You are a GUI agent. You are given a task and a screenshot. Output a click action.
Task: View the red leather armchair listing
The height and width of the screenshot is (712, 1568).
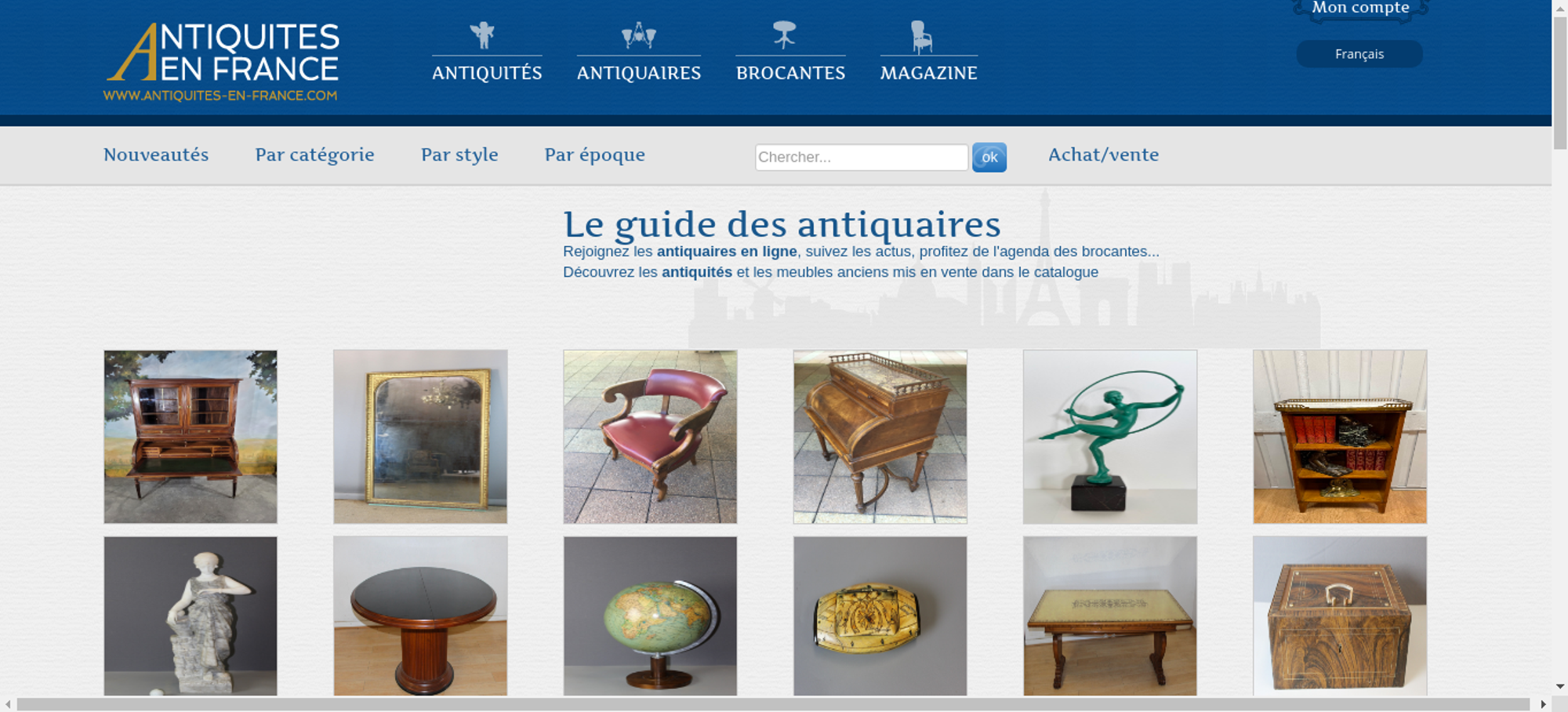coord(650,437)
